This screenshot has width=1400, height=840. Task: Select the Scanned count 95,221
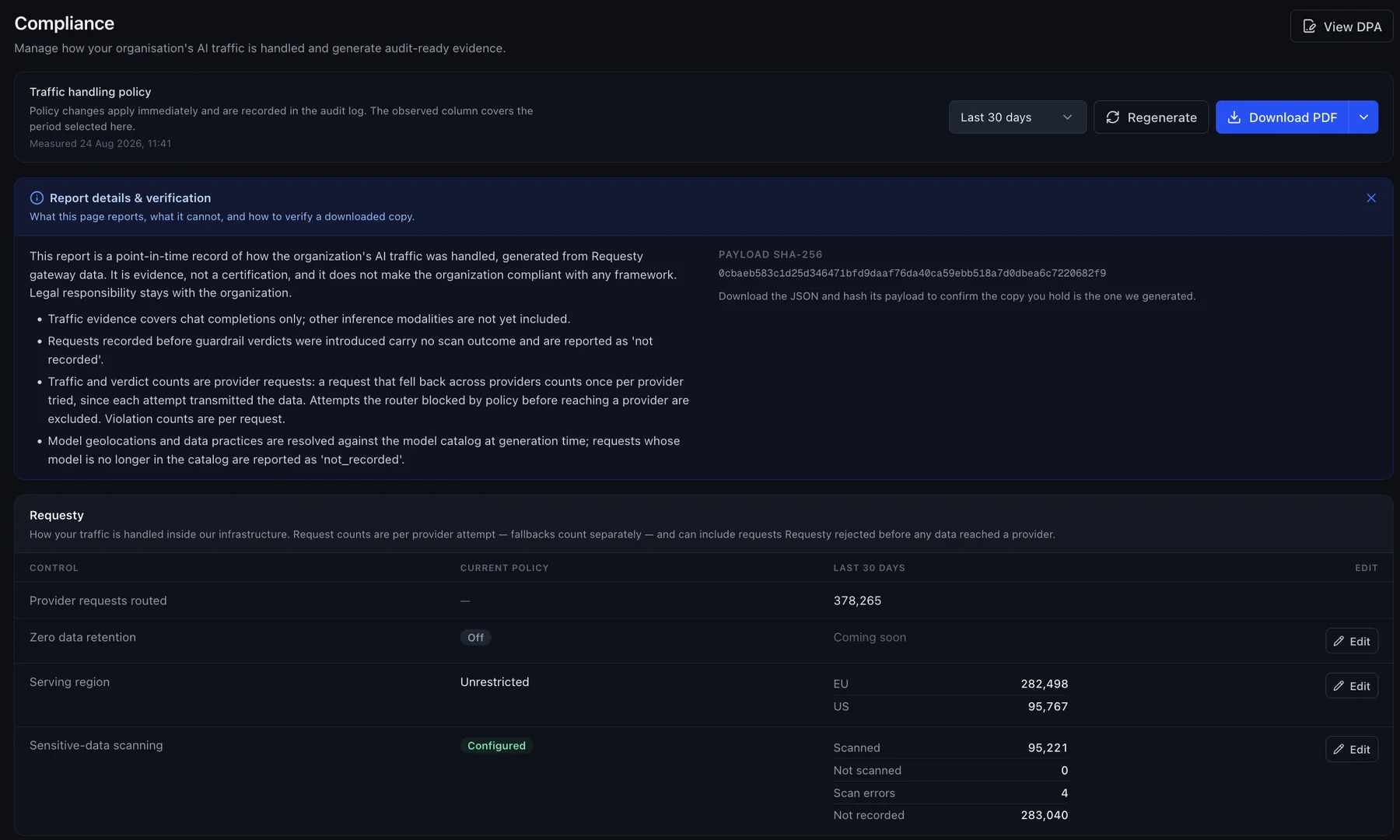click(1048, 748)
